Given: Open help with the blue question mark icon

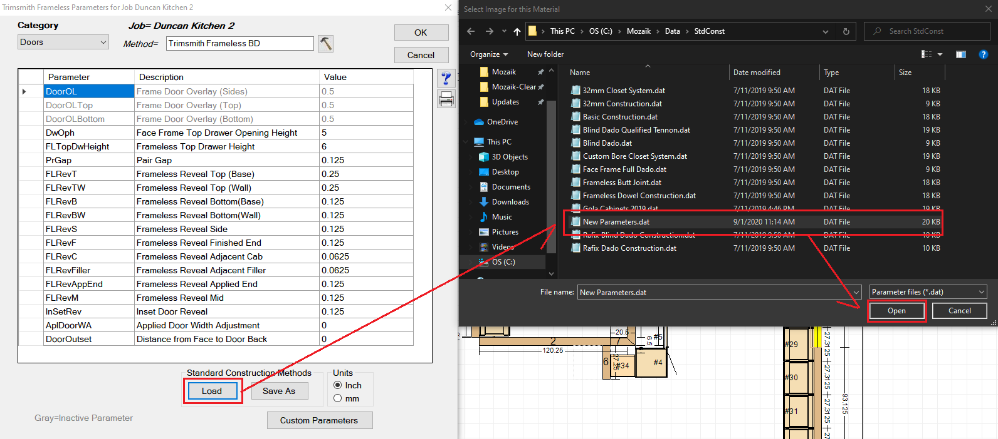Looking at the screenshot, I should 446,78.
